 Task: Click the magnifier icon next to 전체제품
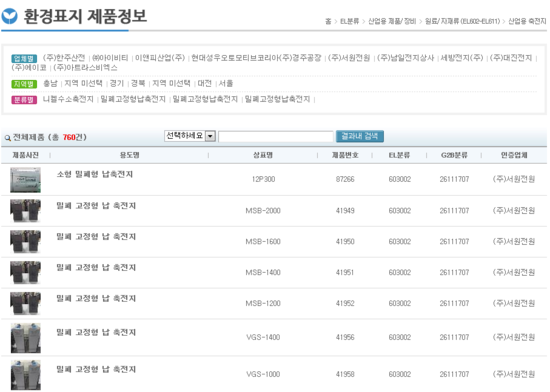click(7, 138)
